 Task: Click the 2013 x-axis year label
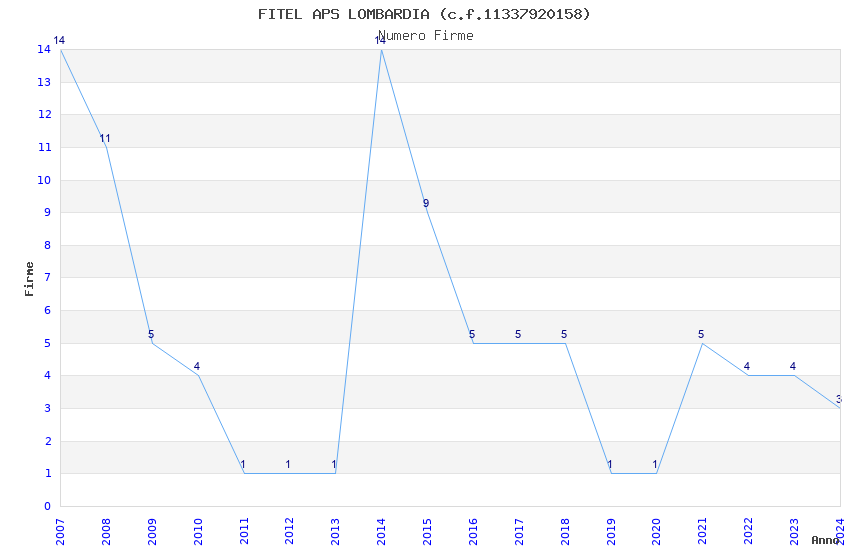[x=336, y=532]
